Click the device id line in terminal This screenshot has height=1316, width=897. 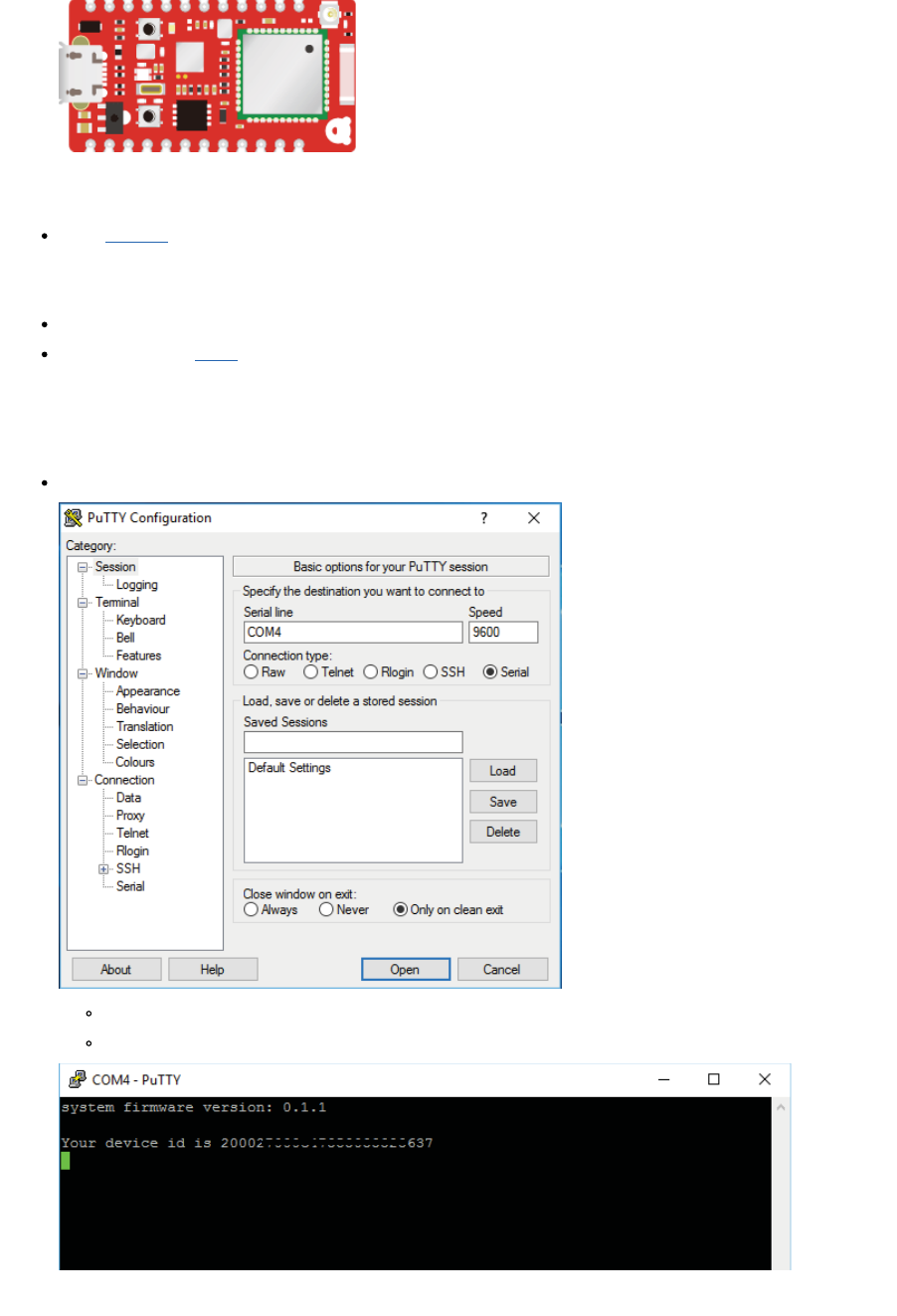tap(247, 1143)
